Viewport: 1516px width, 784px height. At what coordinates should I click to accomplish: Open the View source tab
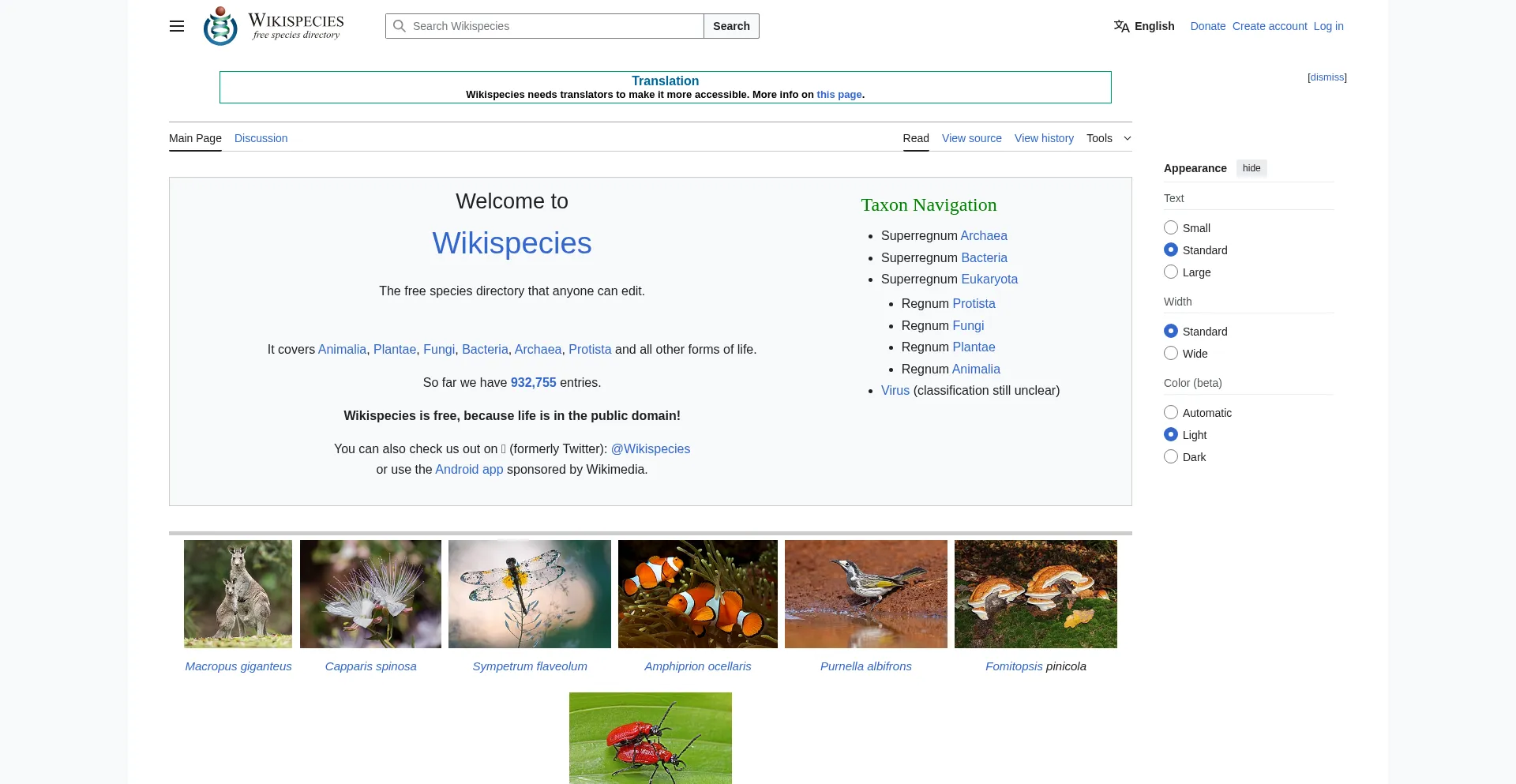pos(971,138)
